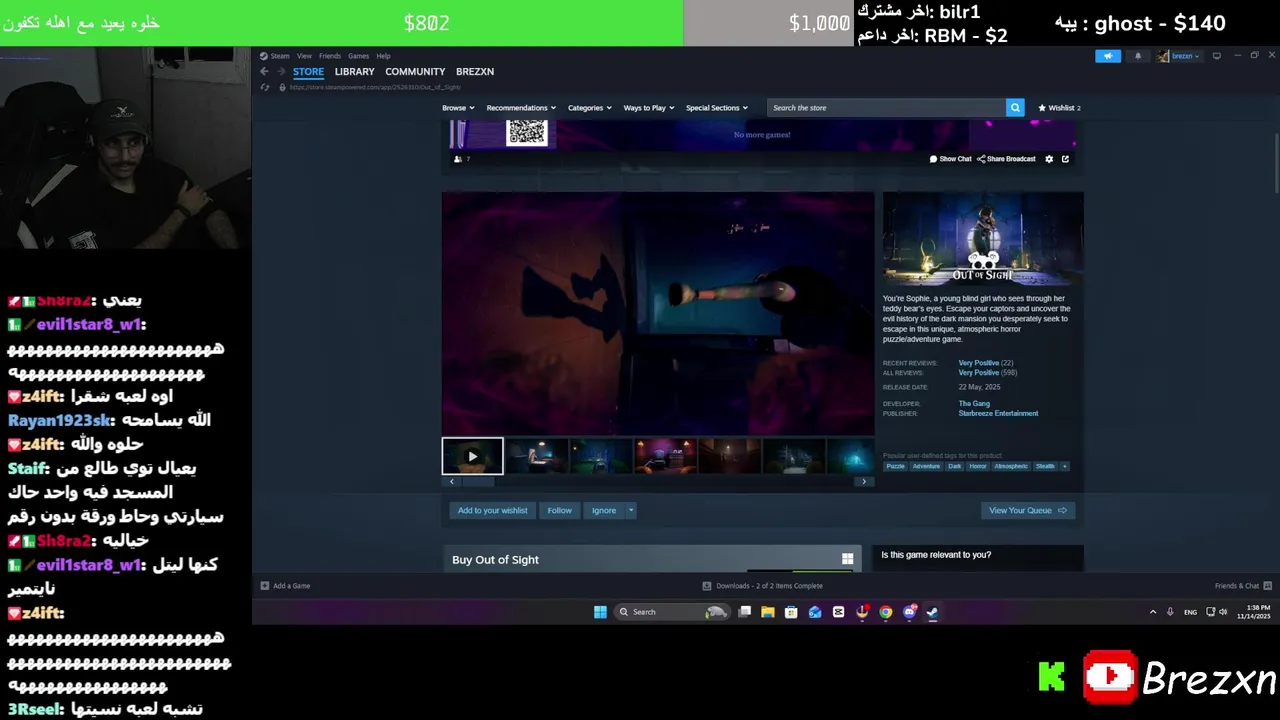The image size is (1280, 720).
Task: Click the Puzzle tag
Action: tap(896, 466)
